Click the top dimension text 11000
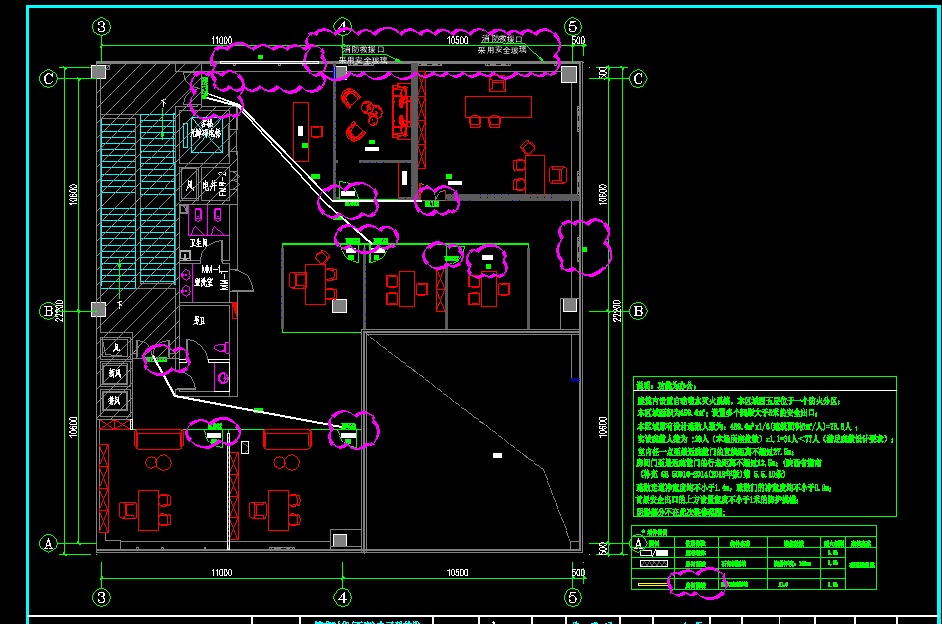The image size is (942, 624). click(x=221, y=40)
